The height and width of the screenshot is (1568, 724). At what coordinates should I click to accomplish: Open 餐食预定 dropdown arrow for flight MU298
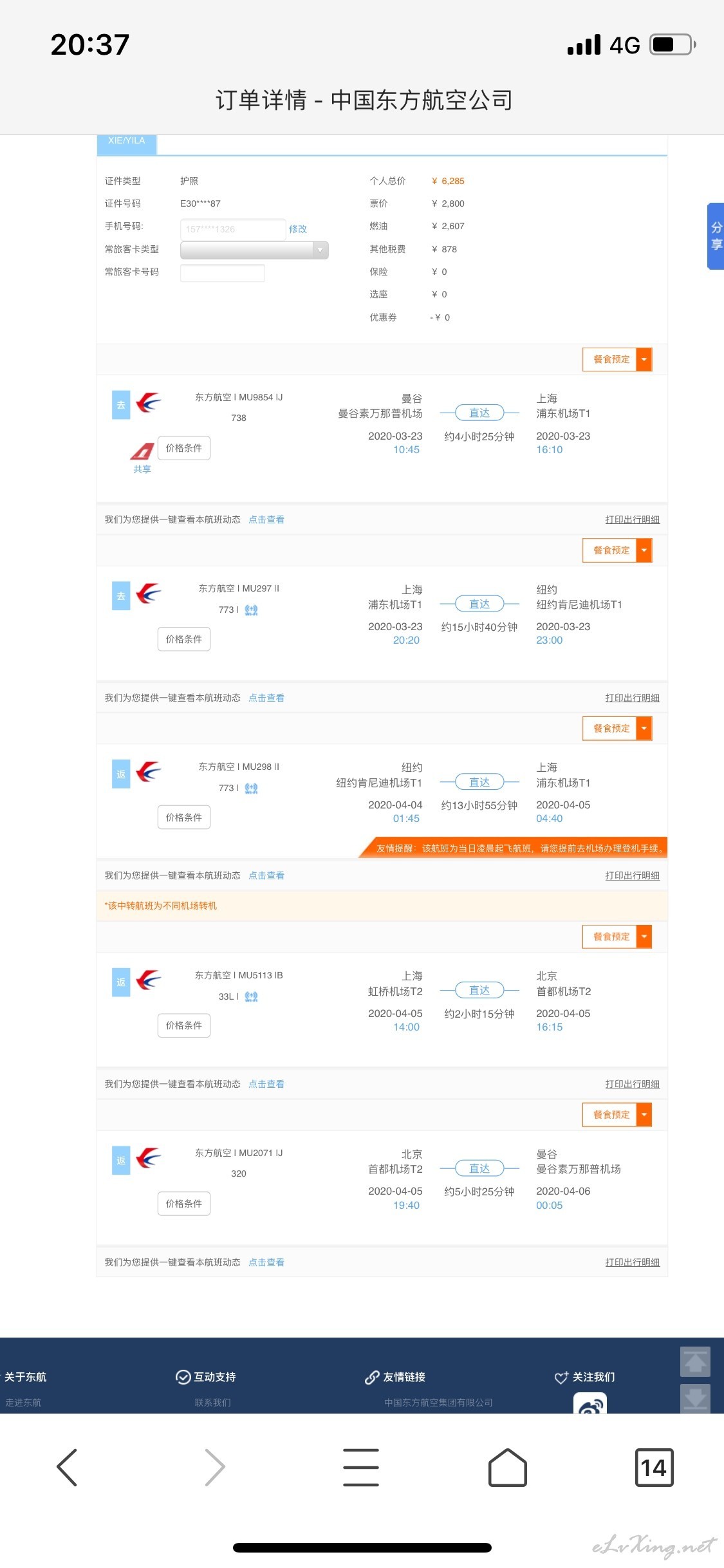[644, 728]
